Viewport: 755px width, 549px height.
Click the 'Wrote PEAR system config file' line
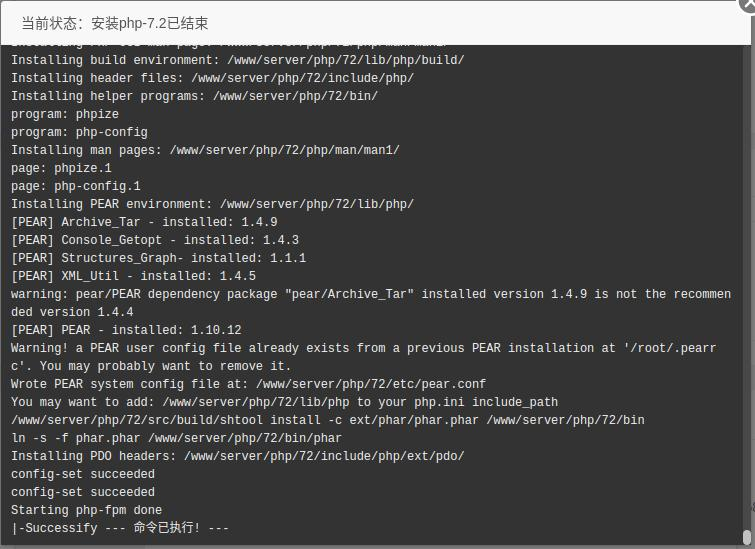click(248, 384)
